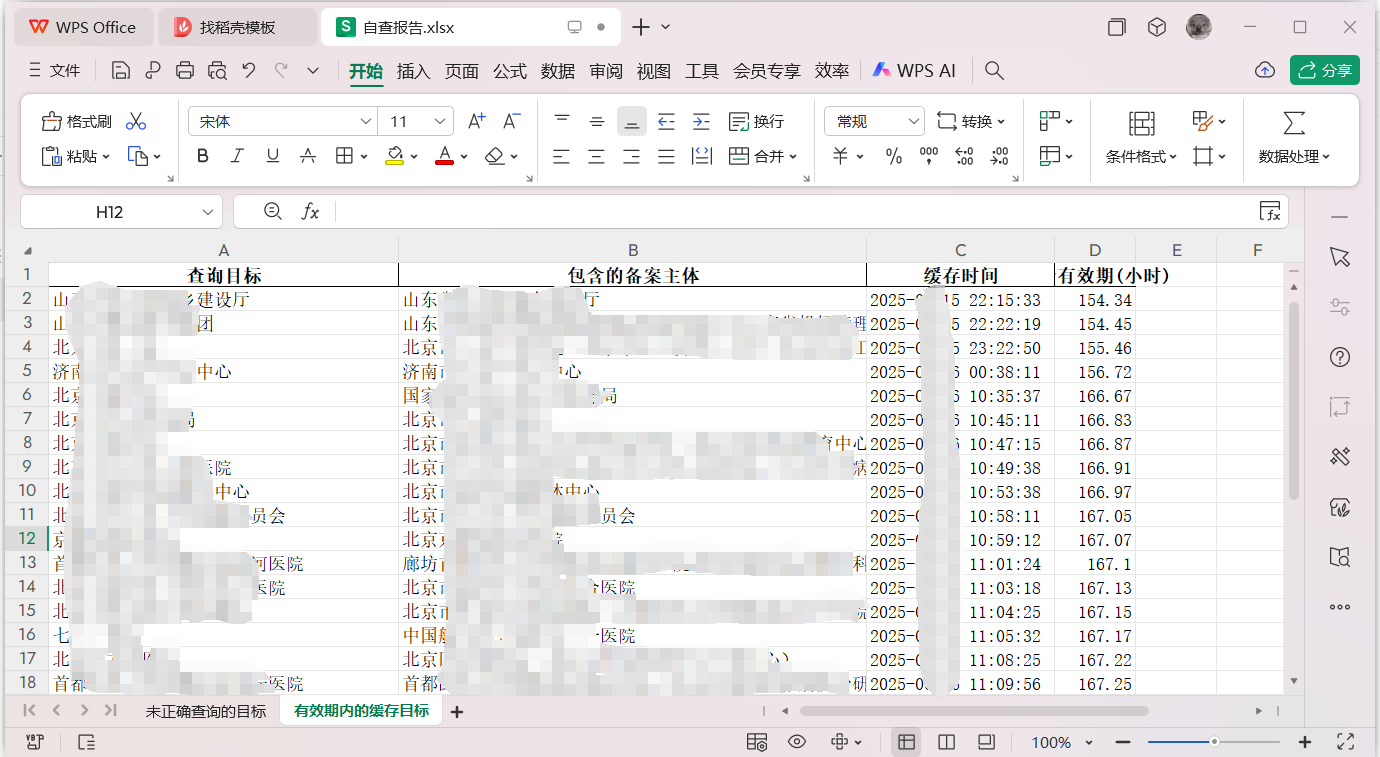1380x757 pixels.
Task: Click the thousands separator icon
Action: pos(929,156)
